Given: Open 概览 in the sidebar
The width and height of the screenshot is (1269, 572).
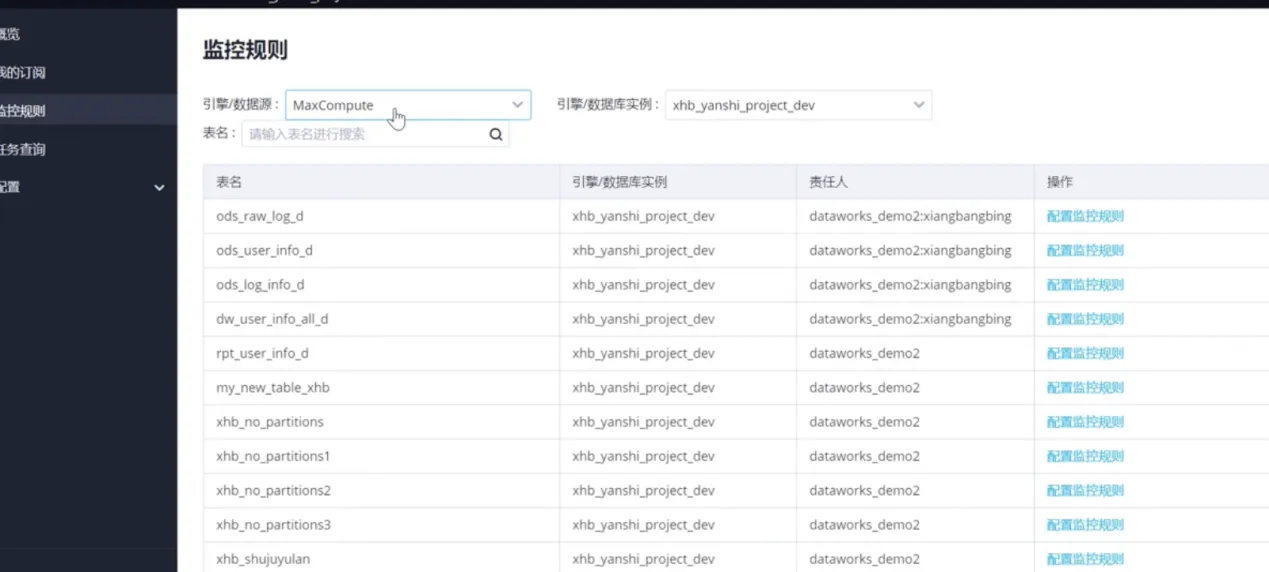Looking at the screenshot, I should point(8,34).
